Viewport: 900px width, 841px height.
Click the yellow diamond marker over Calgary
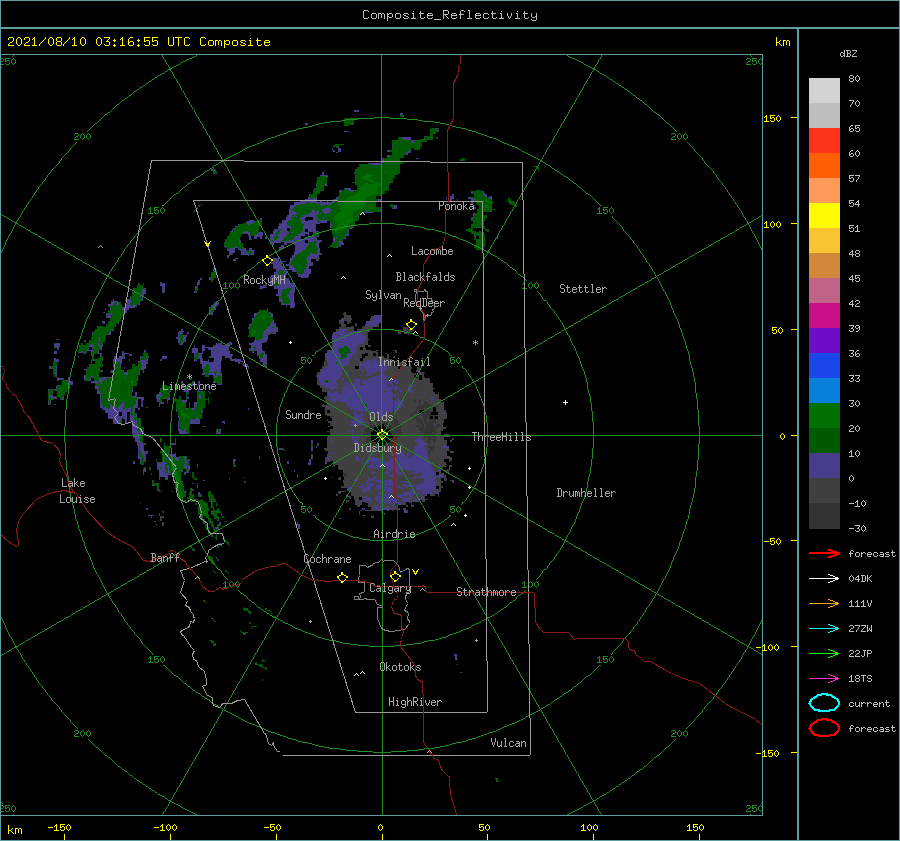[395, 576]
